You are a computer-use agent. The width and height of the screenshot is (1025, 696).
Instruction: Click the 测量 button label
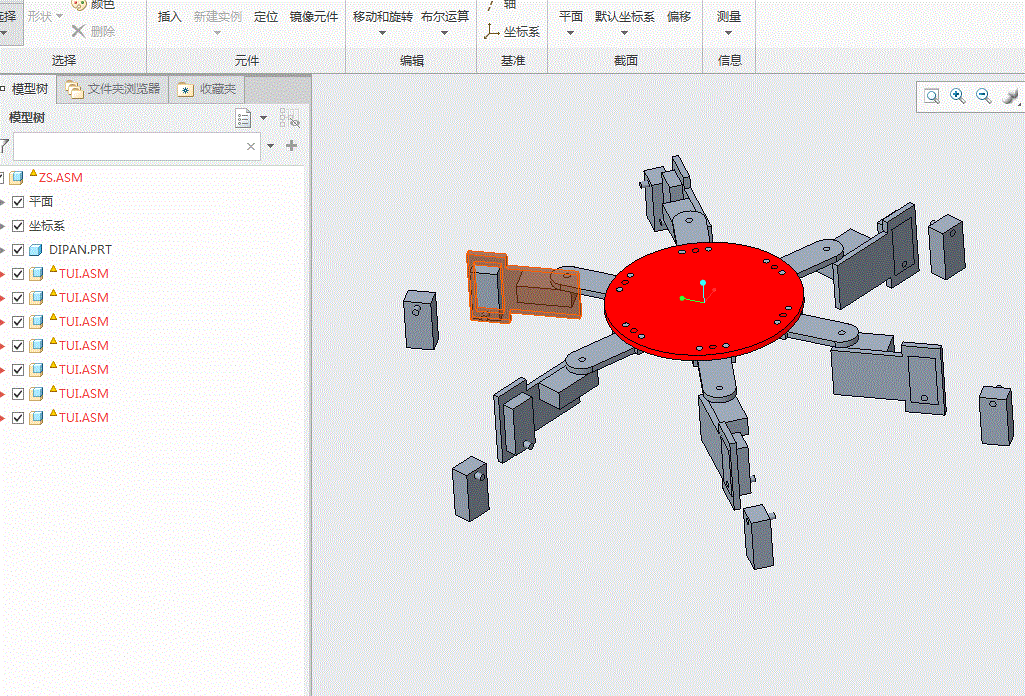point(729,16)
